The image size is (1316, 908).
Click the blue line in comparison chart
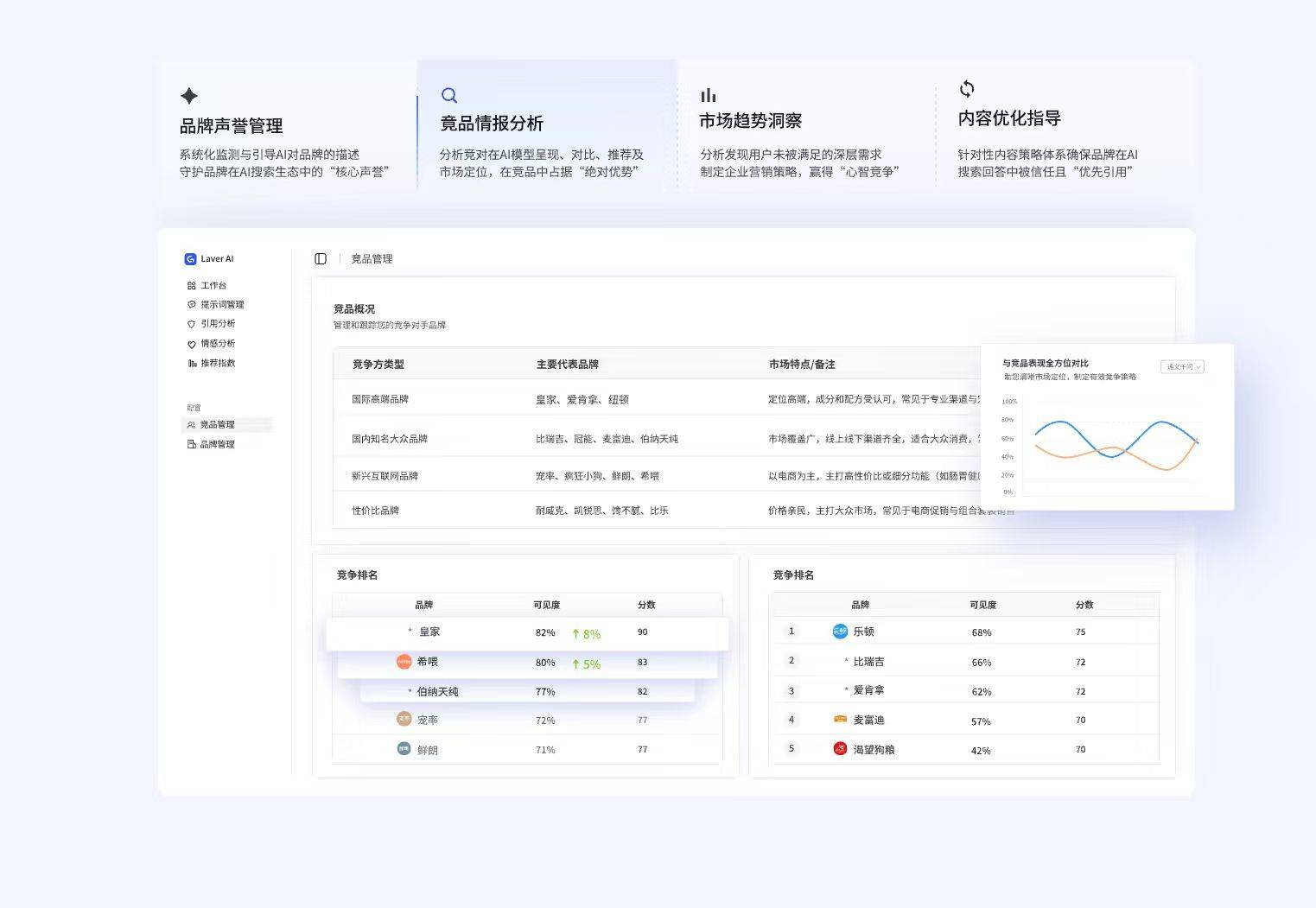click(1059, 422)
